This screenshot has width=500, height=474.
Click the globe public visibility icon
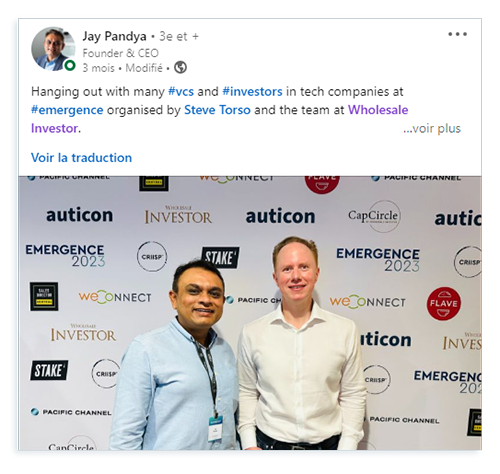click(x=180, y=68)
